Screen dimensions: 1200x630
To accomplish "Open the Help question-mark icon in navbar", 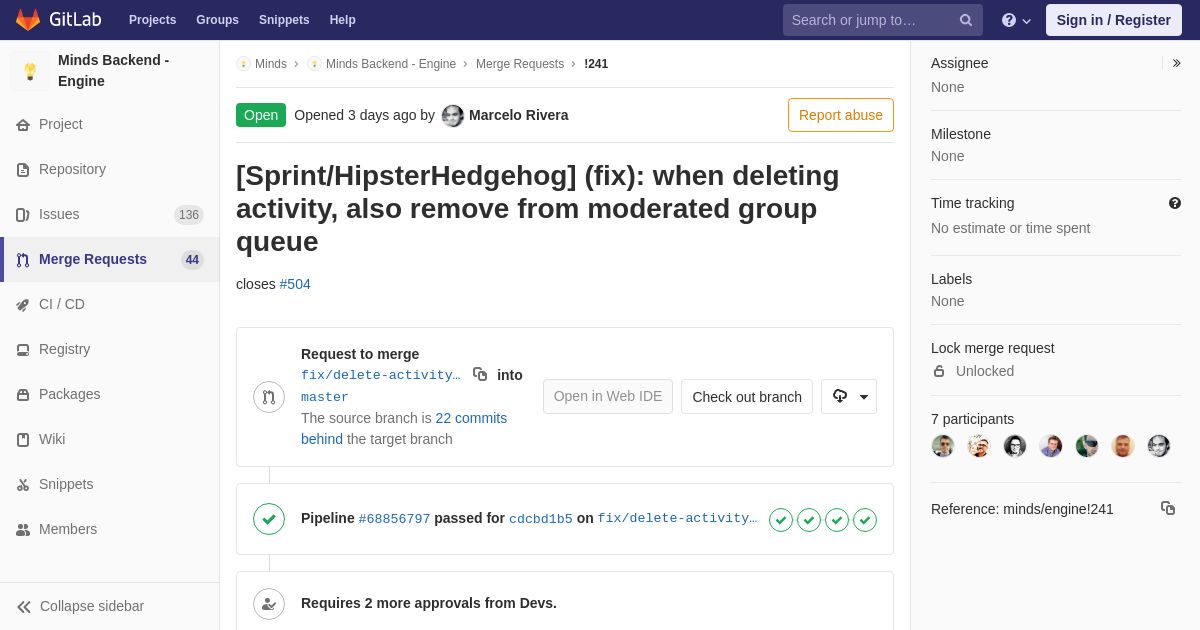I will click(x=1009, y=20).
